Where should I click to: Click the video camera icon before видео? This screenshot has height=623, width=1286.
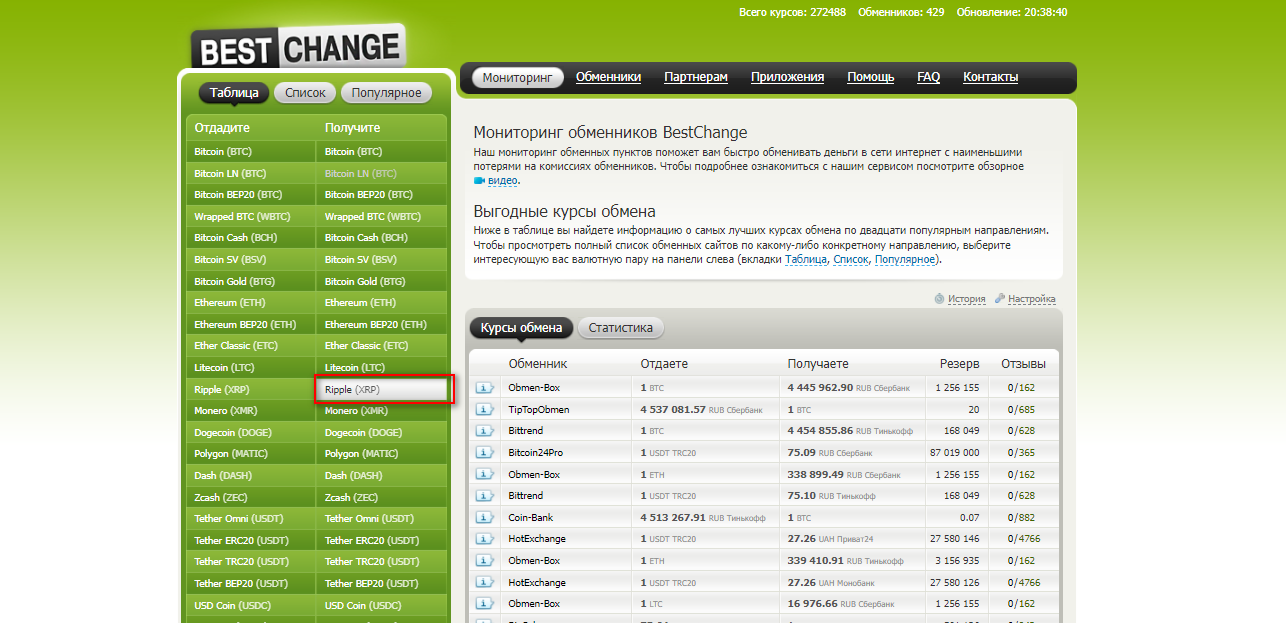(x=479, y=181)
